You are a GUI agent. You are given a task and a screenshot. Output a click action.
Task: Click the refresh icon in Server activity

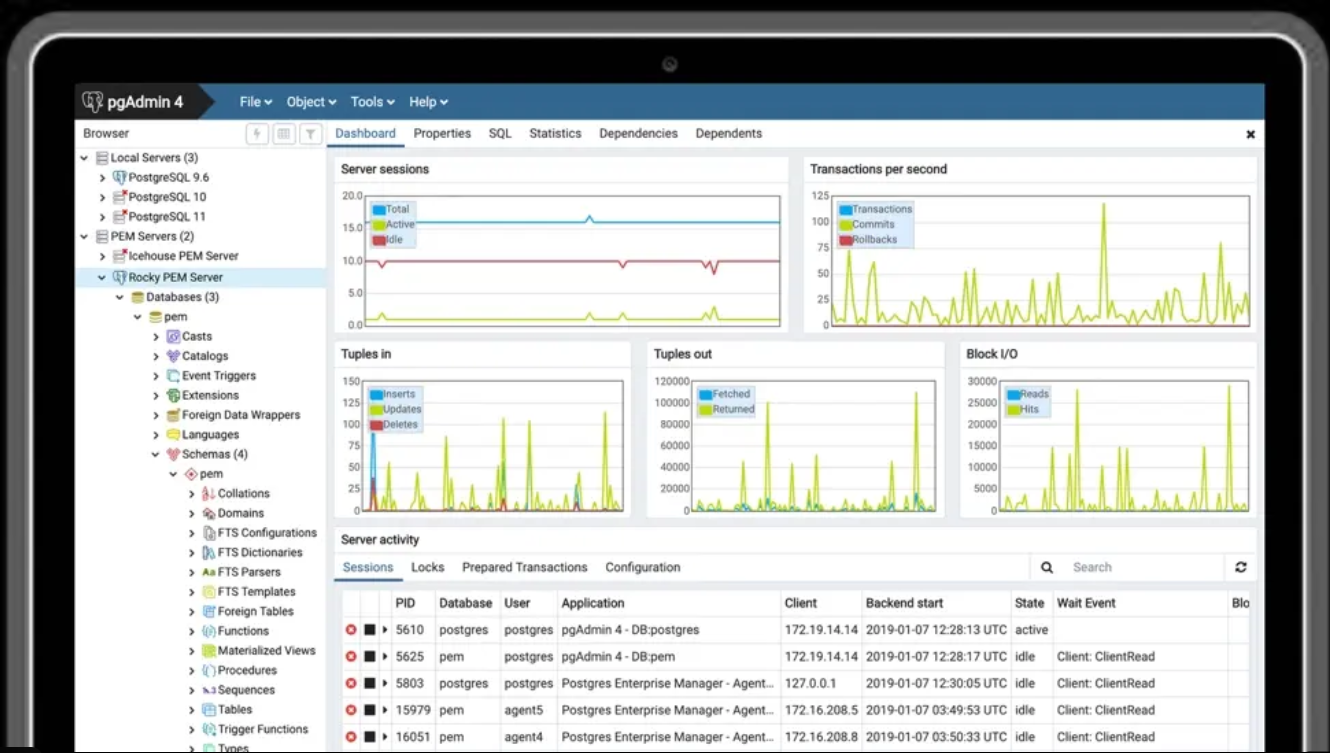coord(1240,567)
